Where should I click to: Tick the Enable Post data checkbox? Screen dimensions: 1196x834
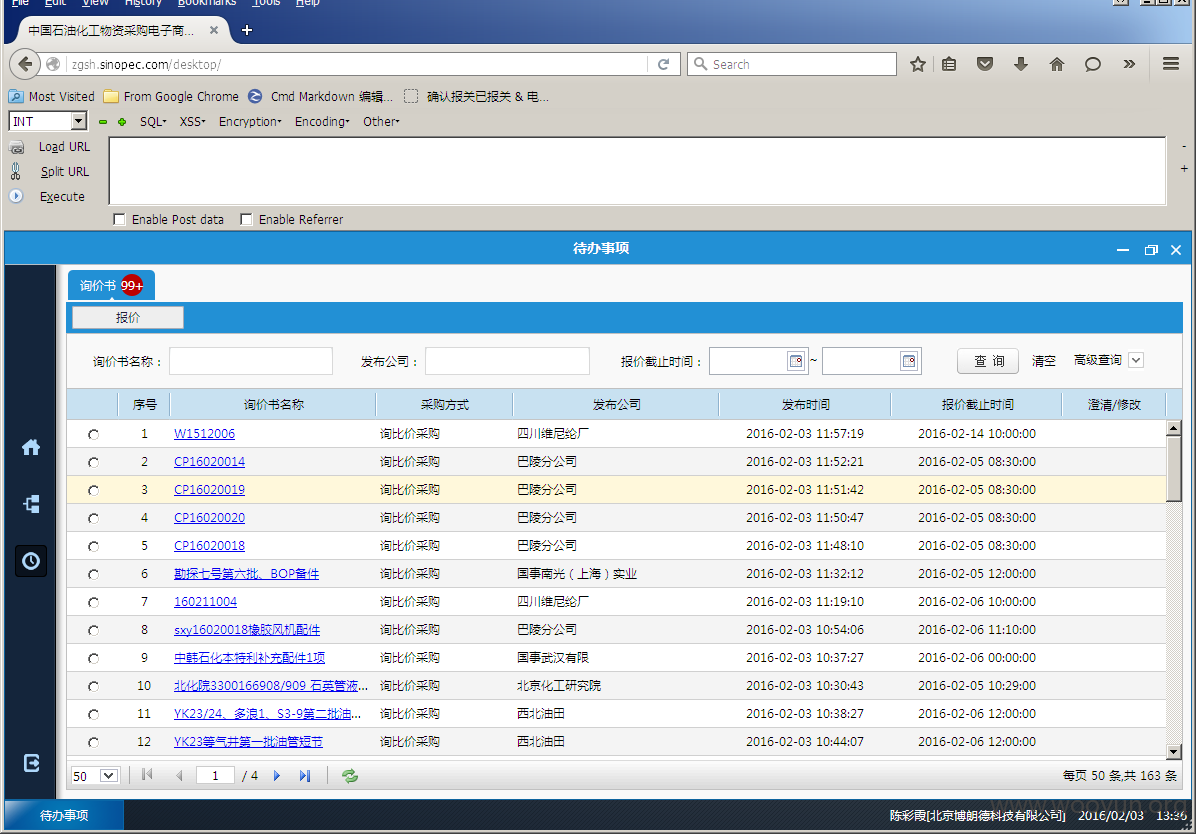pos(119,219)
